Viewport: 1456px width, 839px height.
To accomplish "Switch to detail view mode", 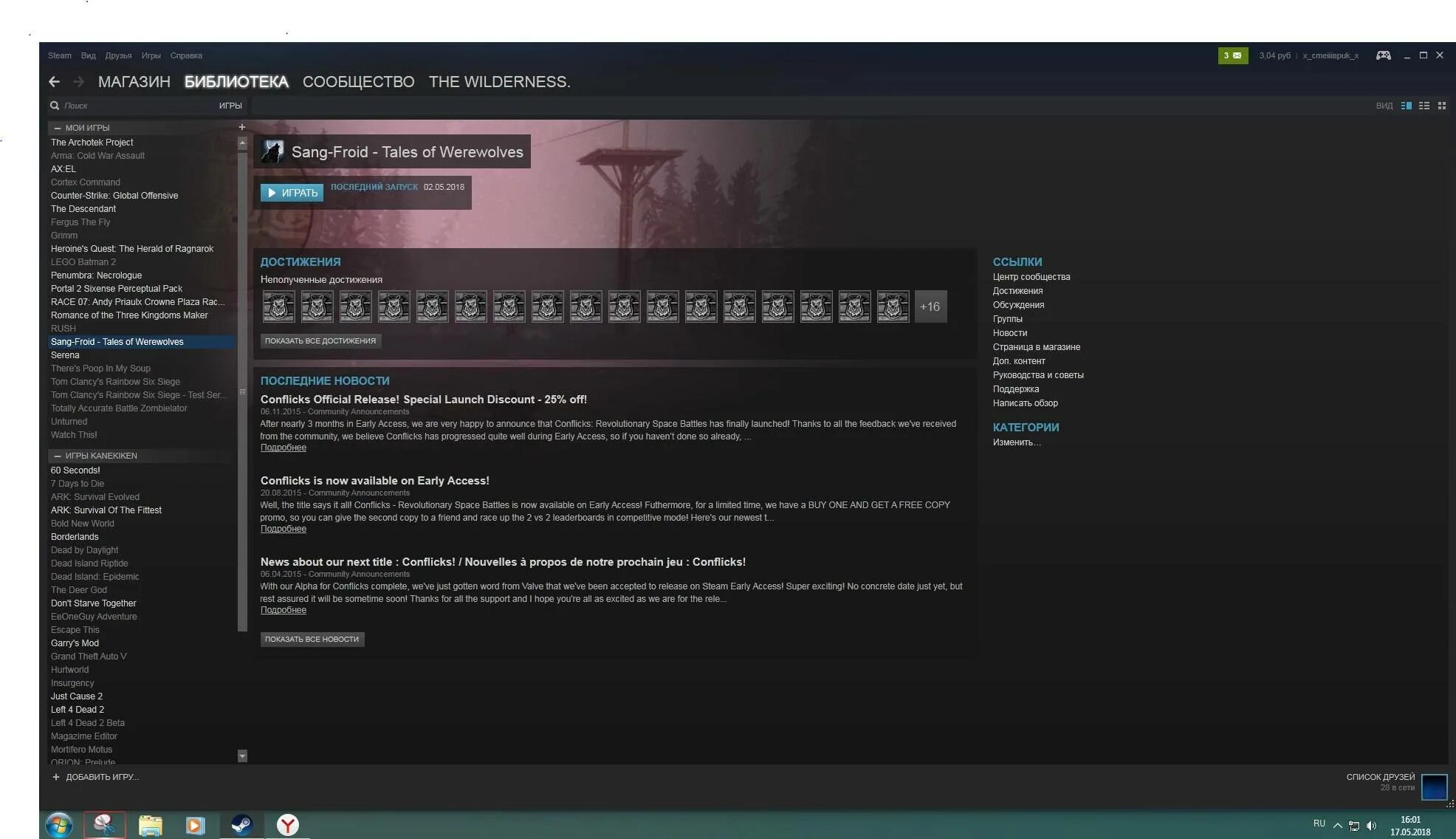I will coord(1406,106).
